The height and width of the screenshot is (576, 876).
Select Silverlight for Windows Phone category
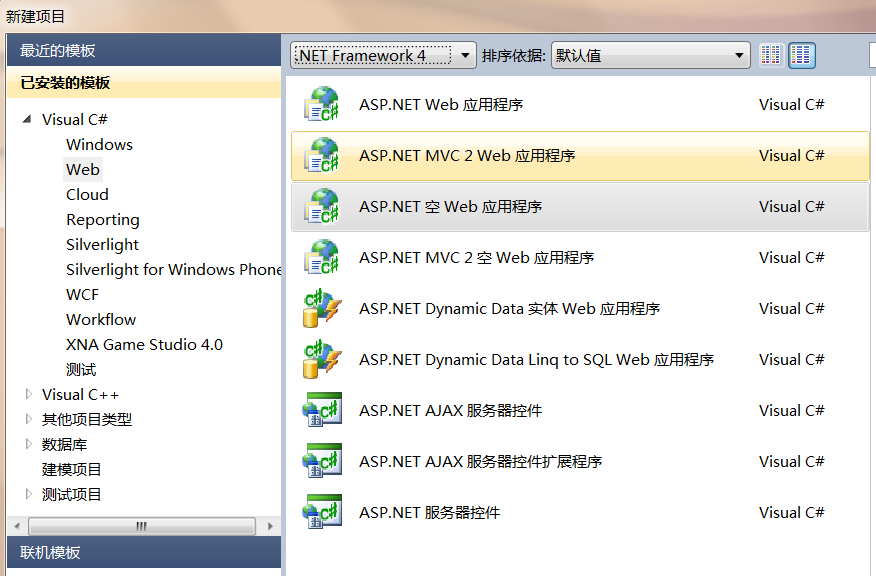173,269
